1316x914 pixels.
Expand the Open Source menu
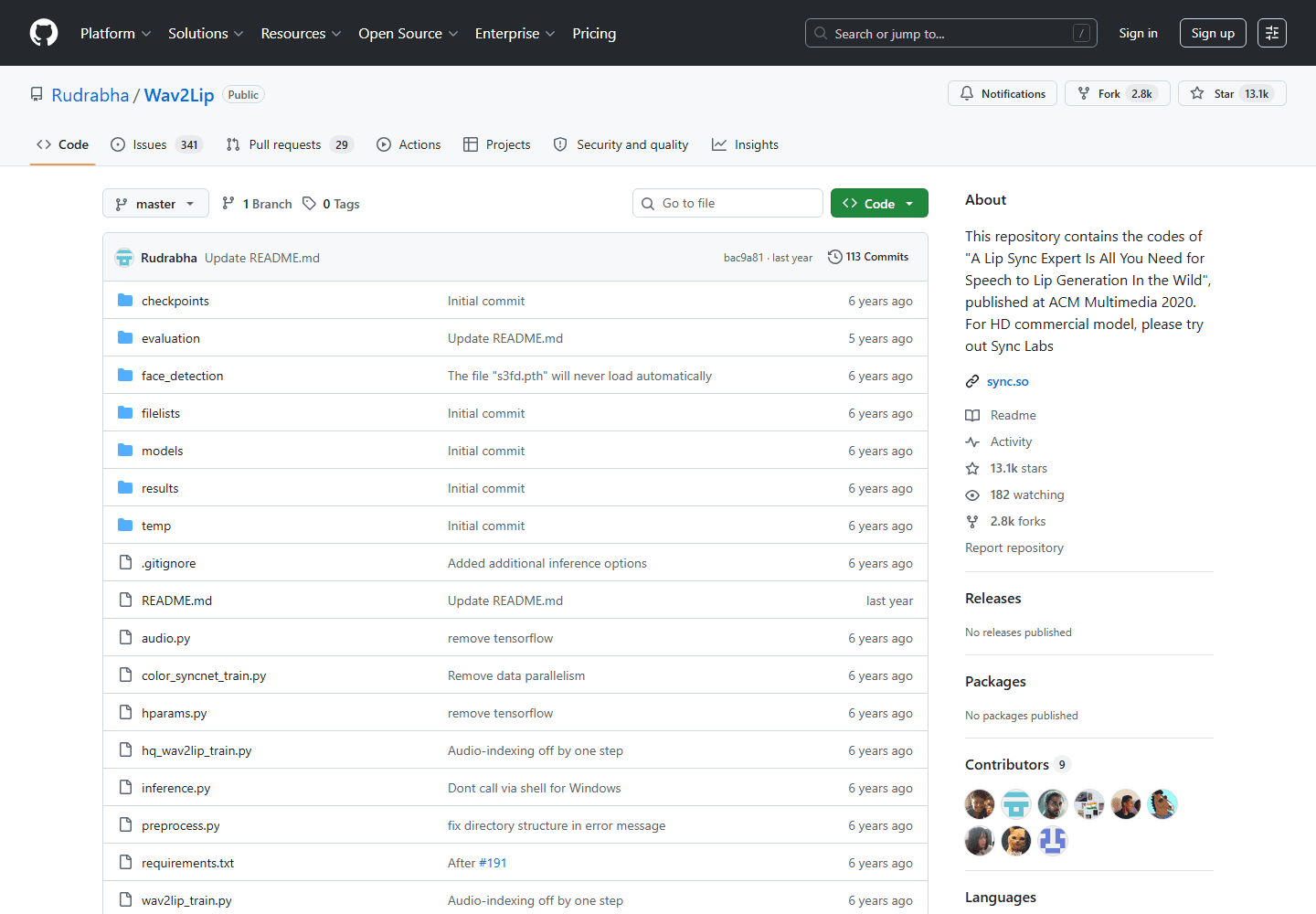(x=409, y=33)
